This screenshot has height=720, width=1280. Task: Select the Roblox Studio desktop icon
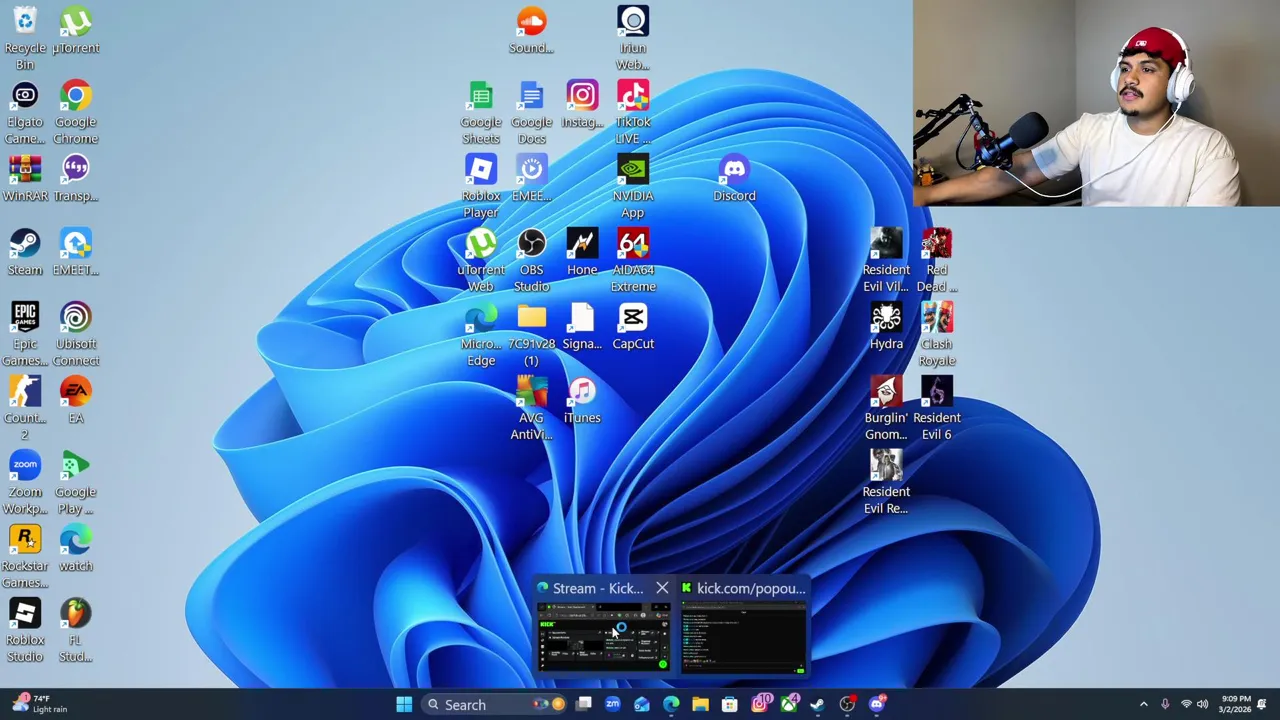coord(25,630)
